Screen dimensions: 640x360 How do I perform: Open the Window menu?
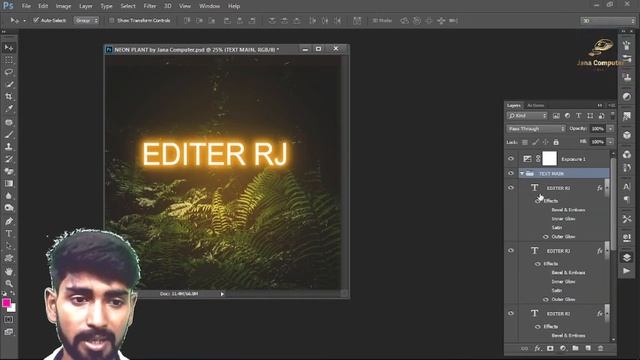[209, 6]
